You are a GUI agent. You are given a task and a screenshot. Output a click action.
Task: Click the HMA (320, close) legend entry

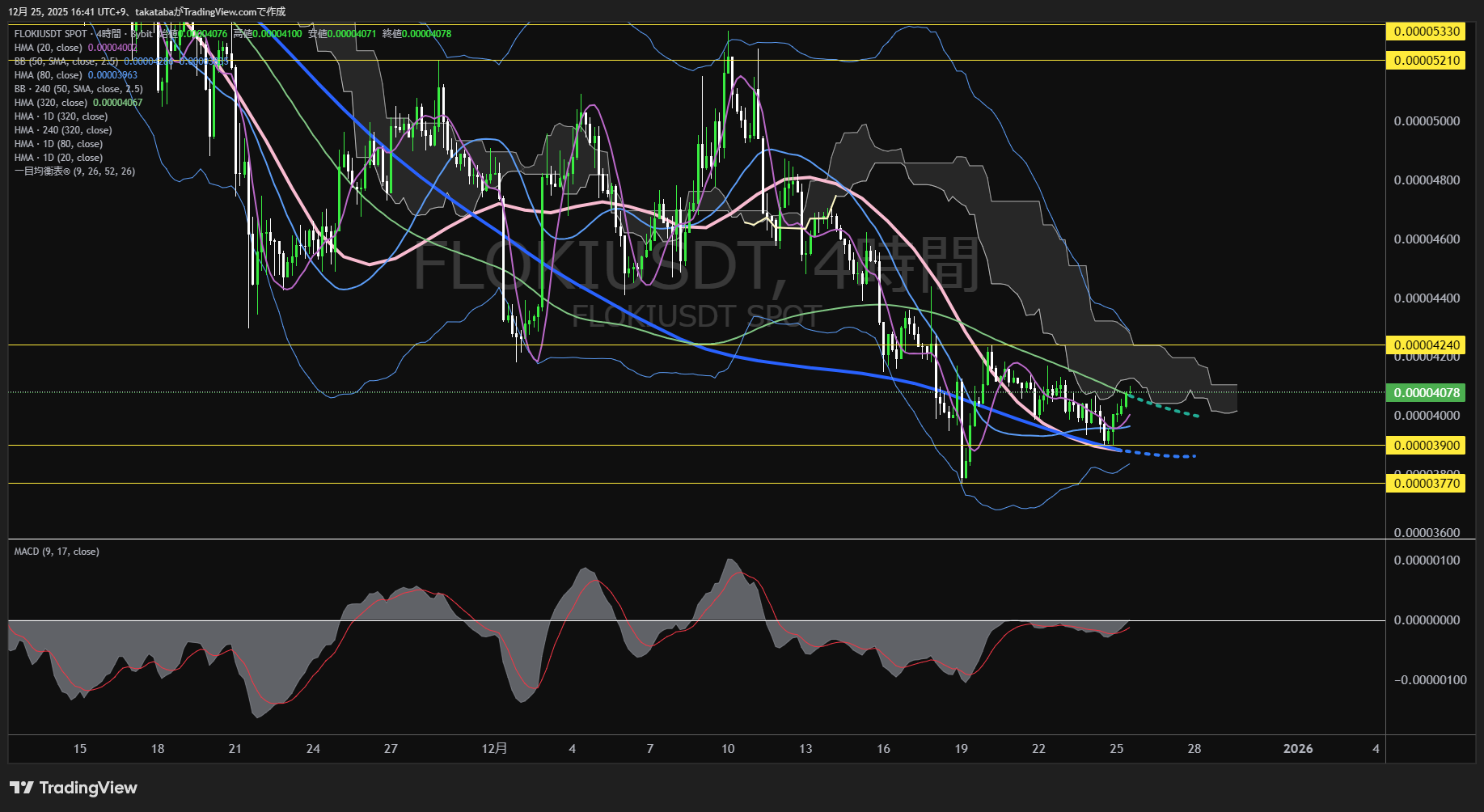click(50, 103)
